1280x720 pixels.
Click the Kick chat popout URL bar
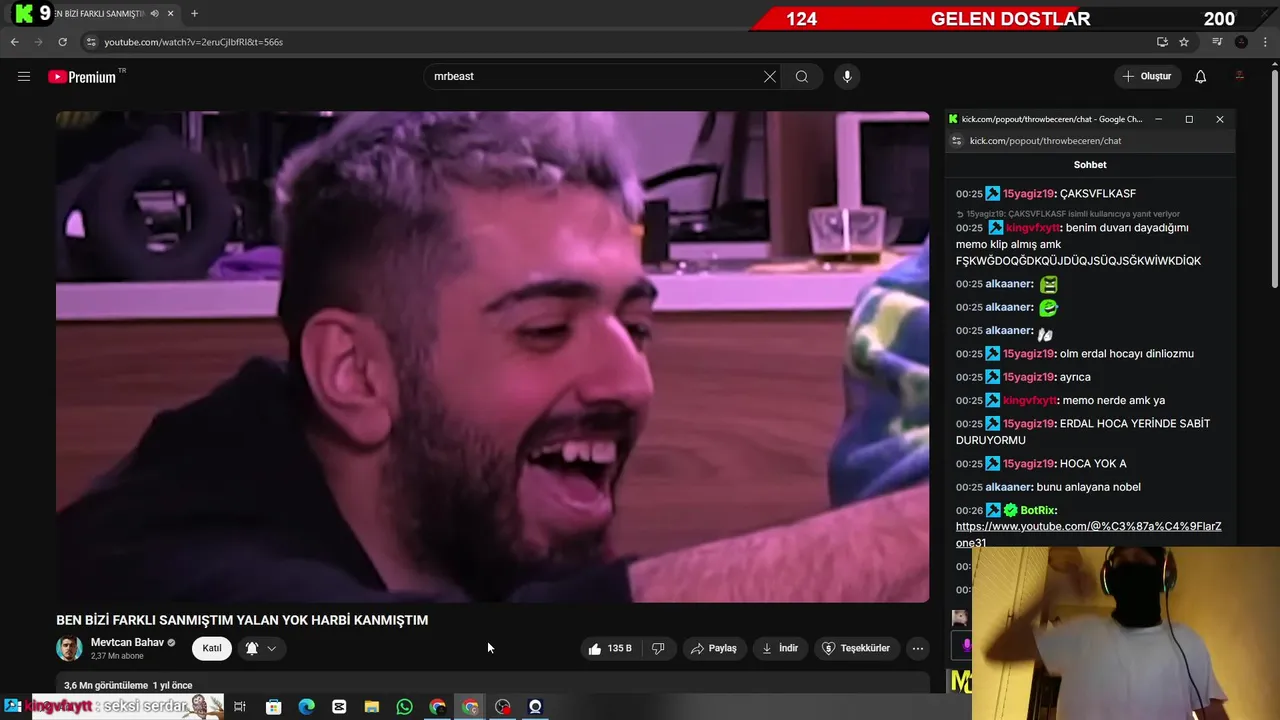click(1090, 141)
